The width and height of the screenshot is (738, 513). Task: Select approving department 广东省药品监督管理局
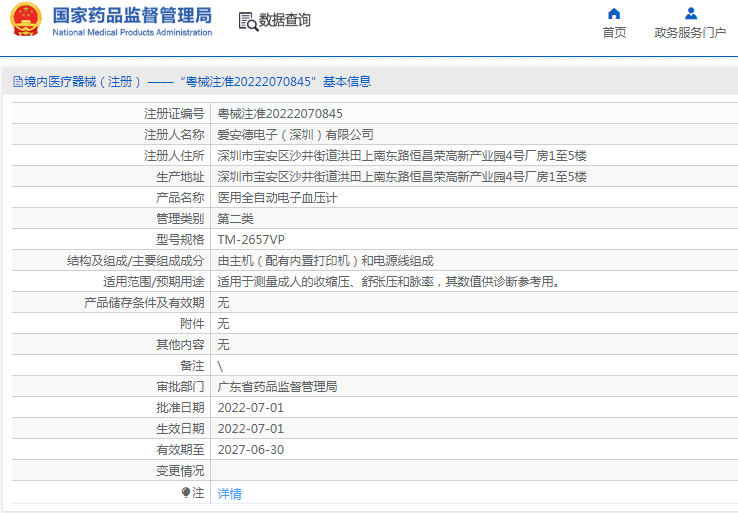tap(277, 387)
